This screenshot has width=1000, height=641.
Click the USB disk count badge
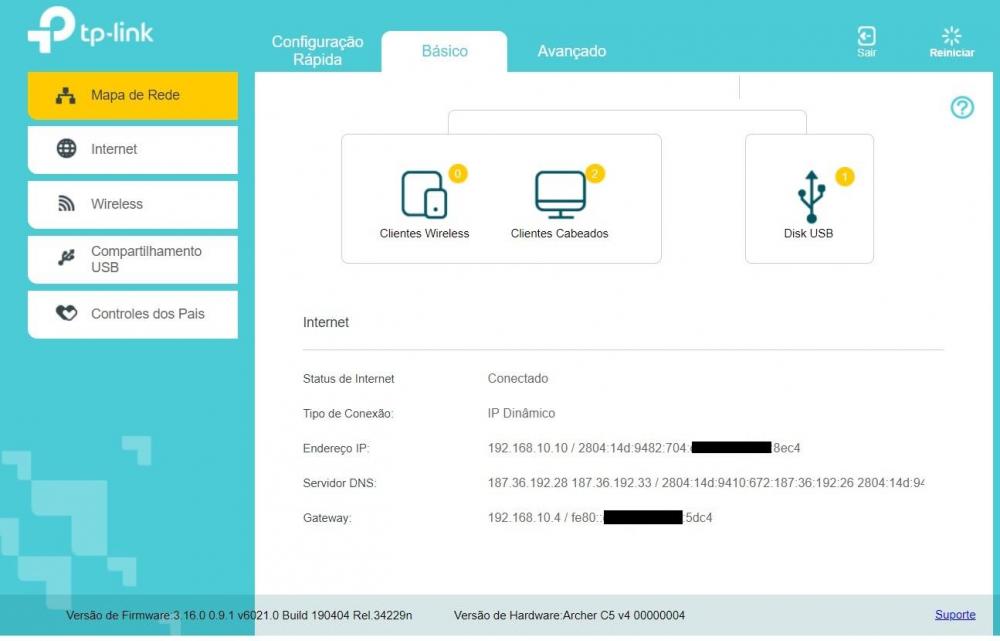[844, 177]
